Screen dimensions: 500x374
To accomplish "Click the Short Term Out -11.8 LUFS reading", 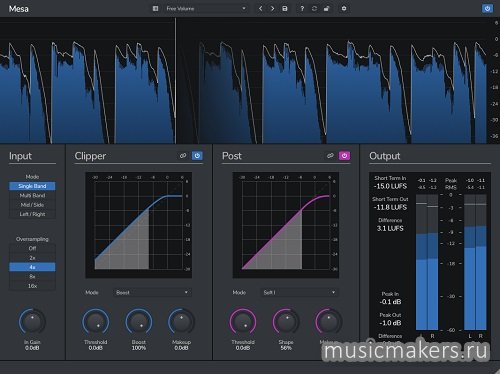I will tap(390, 207).
